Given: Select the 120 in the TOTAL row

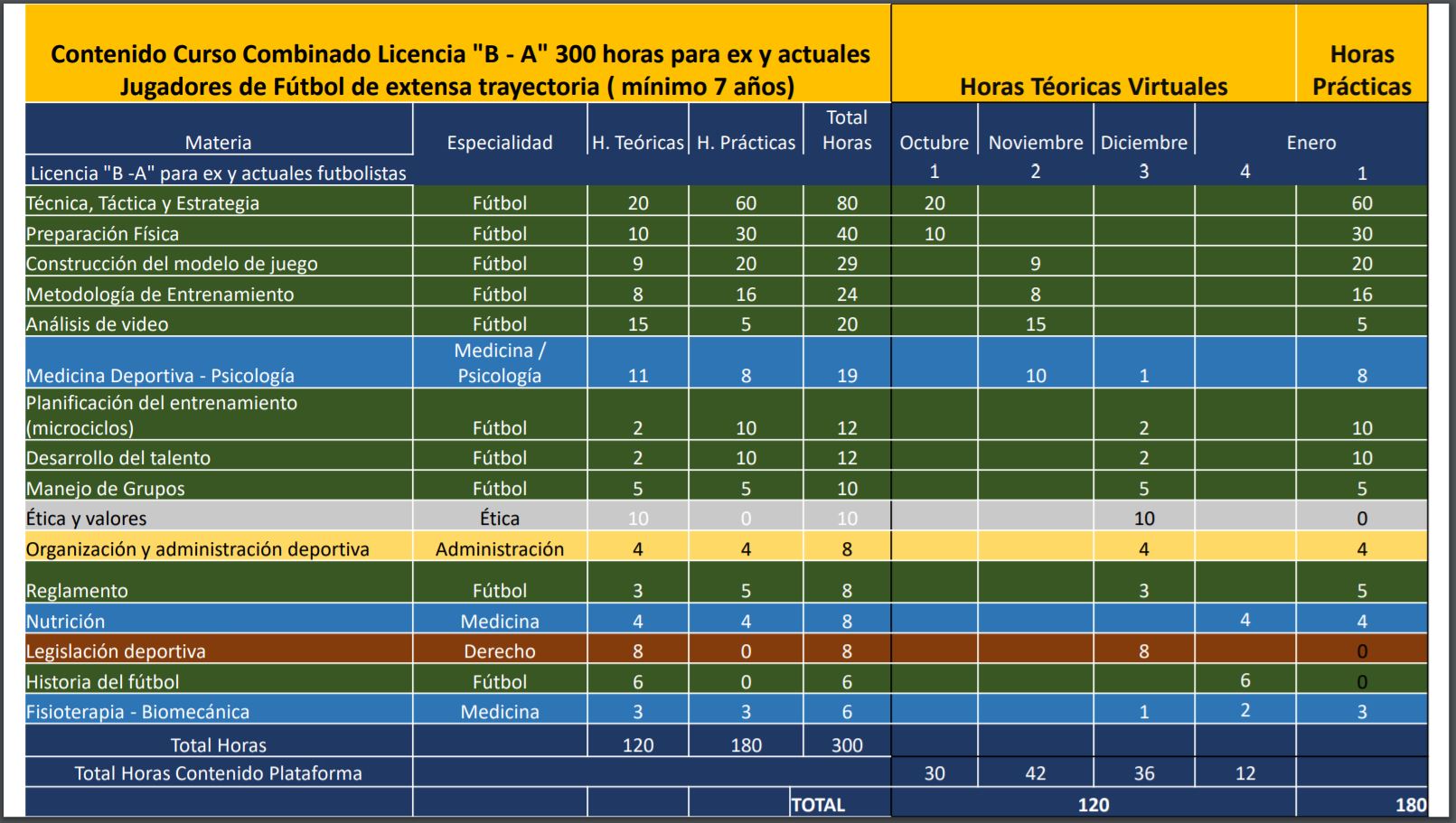Looking at the screenshot, I should [1094, 804].
